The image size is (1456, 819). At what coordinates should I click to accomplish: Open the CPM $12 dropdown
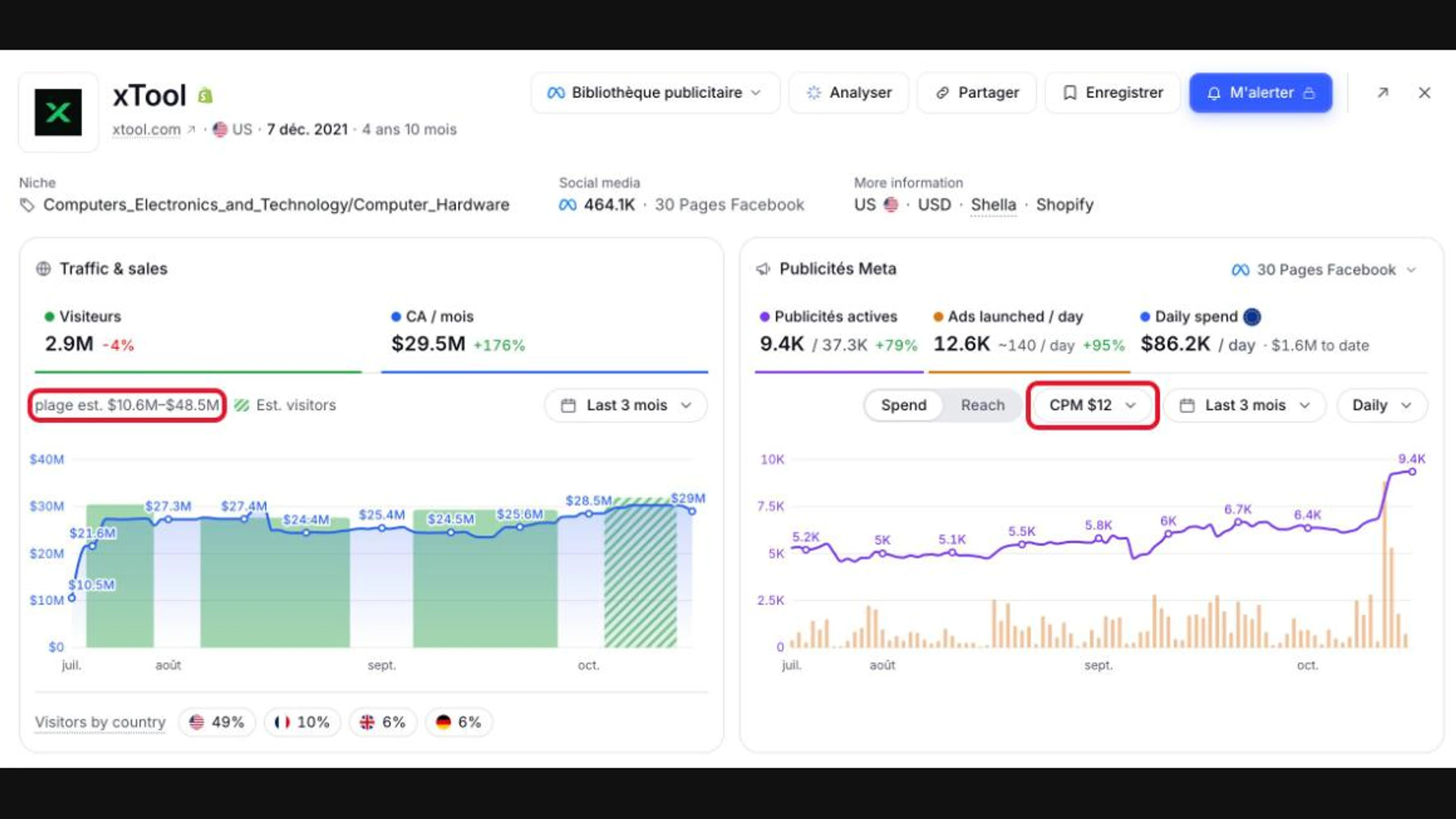[x=1092, y=405]
